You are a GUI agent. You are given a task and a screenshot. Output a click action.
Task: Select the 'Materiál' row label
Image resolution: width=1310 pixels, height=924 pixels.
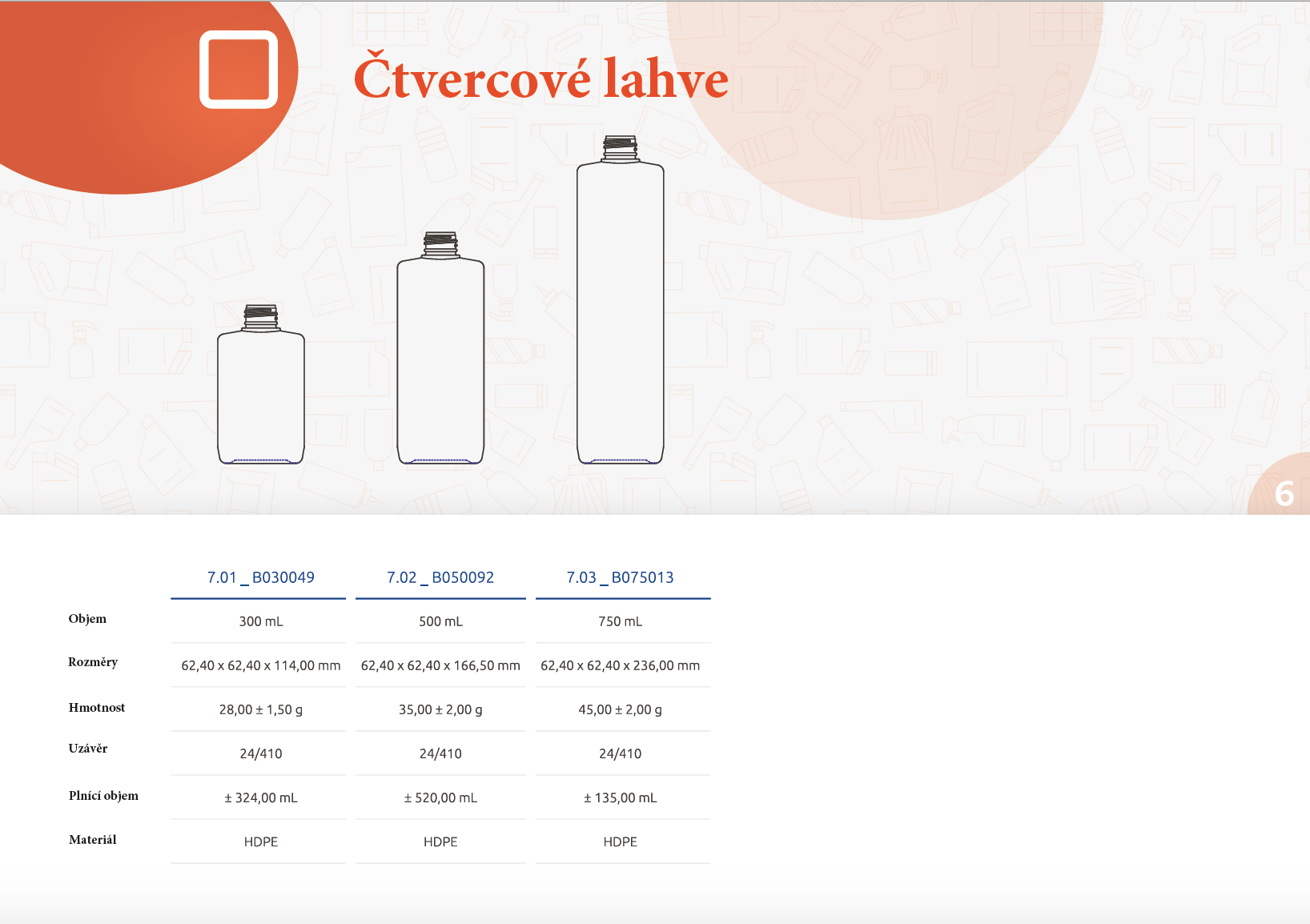[x=93, y=840]
